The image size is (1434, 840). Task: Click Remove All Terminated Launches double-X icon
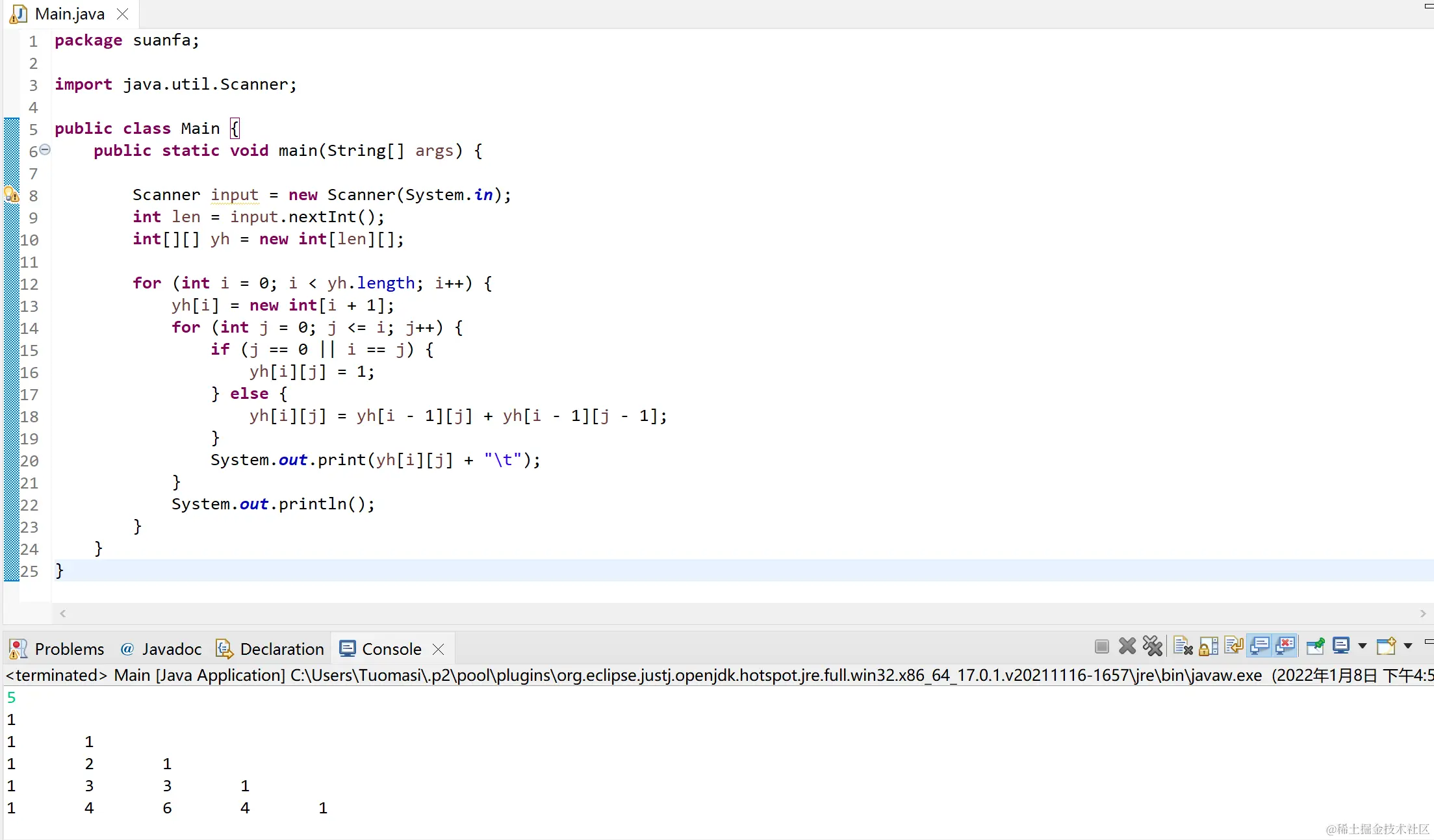(x=1153, y=646)
